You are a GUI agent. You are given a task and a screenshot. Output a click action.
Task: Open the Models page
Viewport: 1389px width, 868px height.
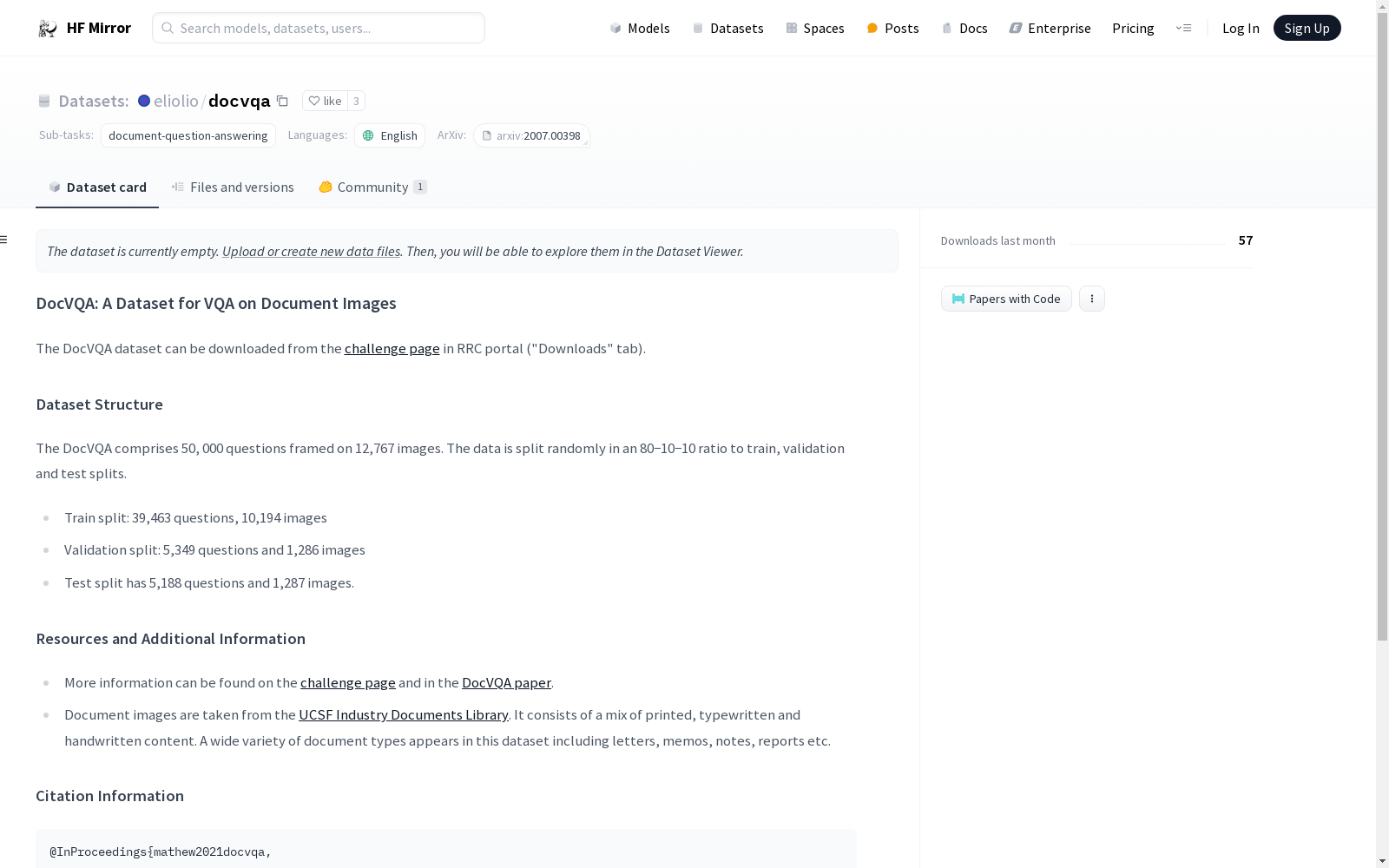coord(640,28)
